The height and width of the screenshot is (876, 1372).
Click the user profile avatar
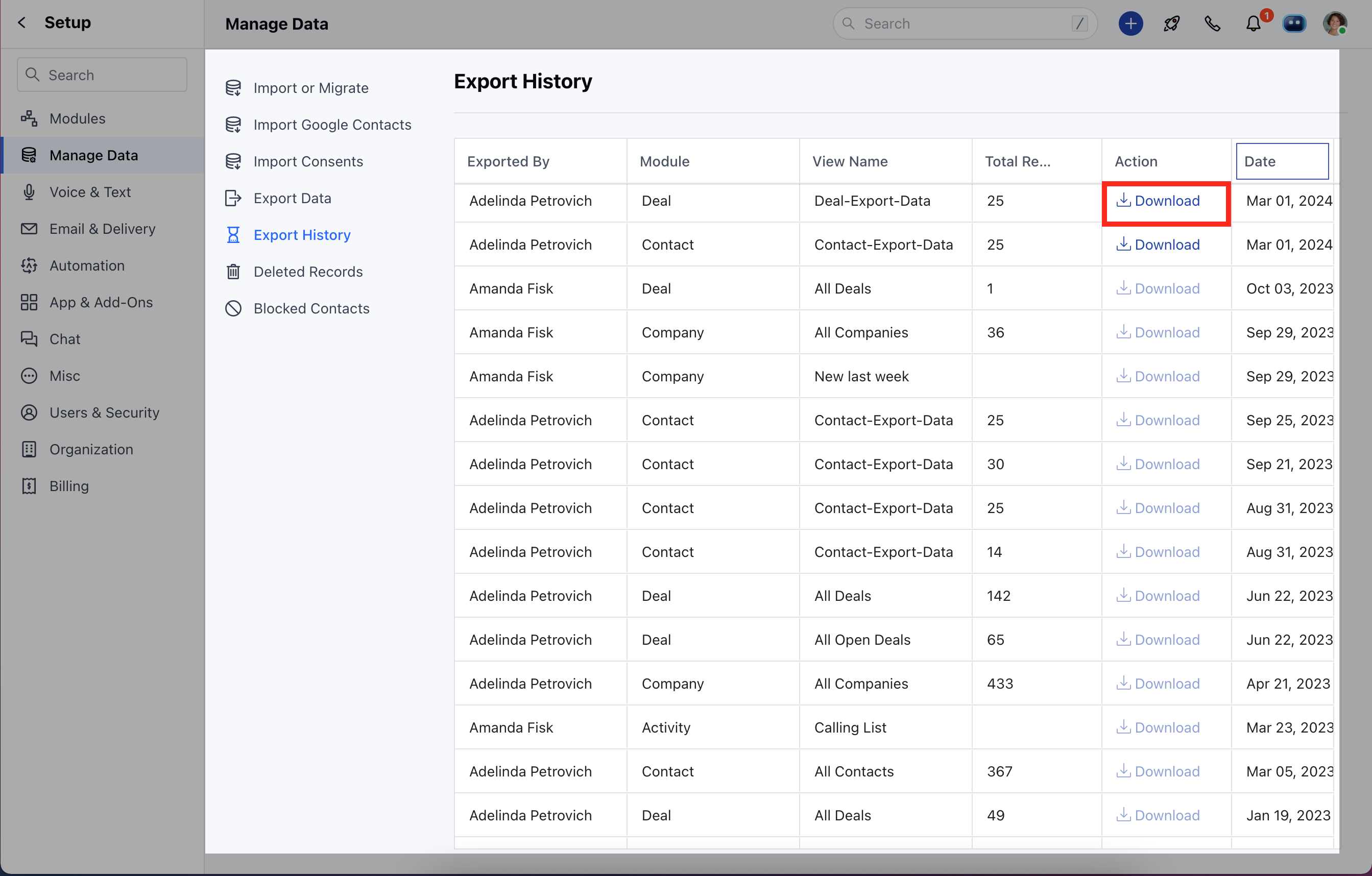point(1336,23)
